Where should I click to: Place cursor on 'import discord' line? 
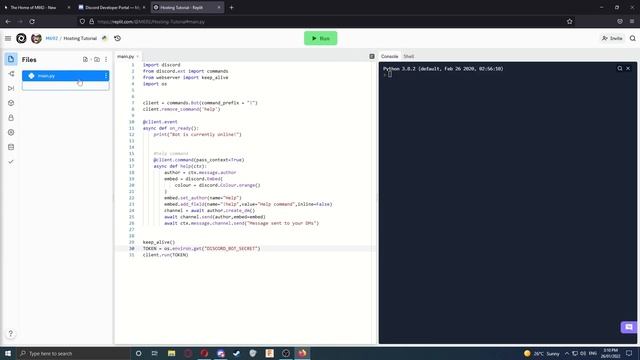coord(161,65)
